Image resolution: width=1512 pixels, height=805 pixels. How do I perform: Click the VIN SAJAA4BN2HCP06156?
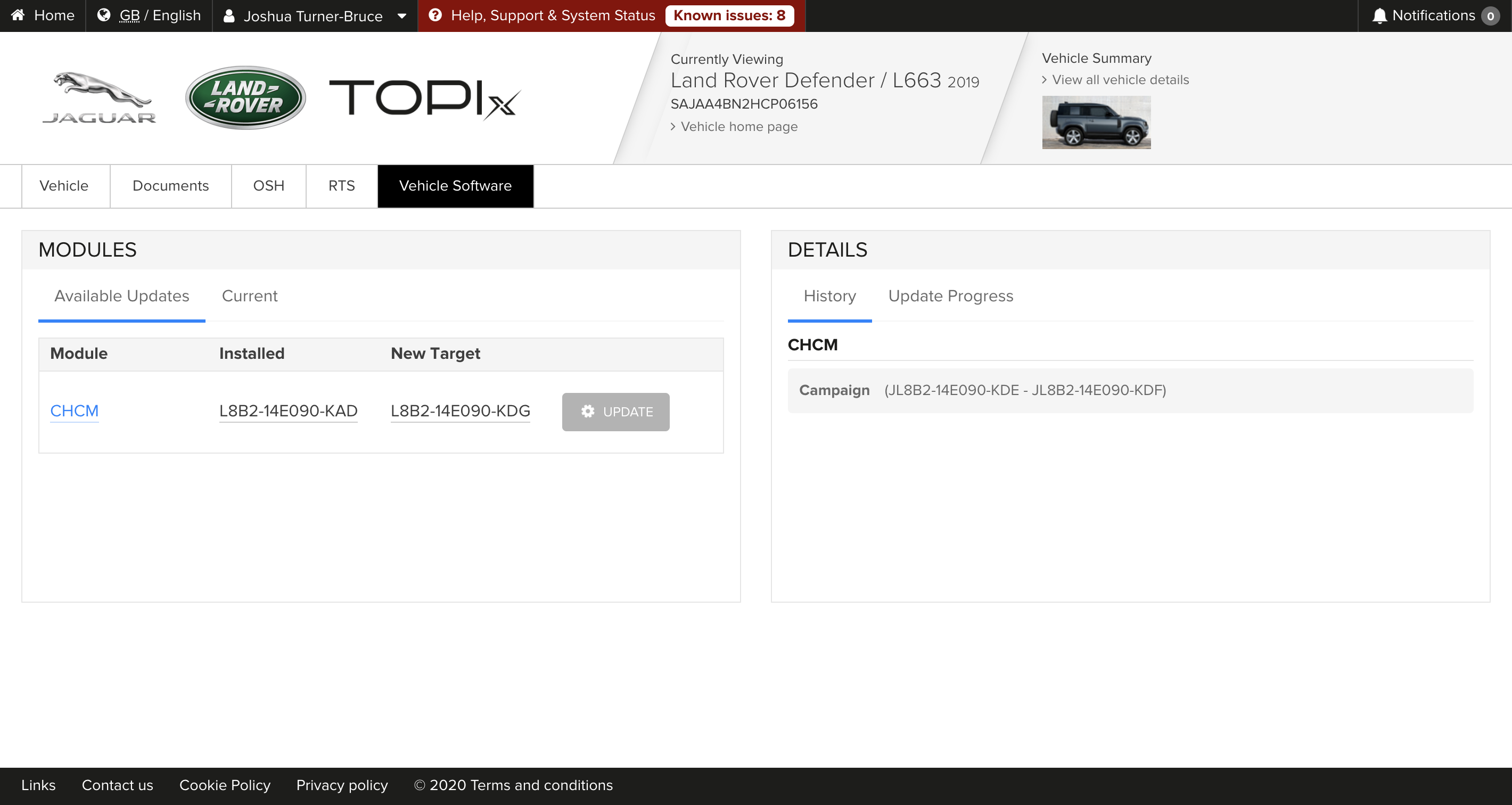(744, 104)
